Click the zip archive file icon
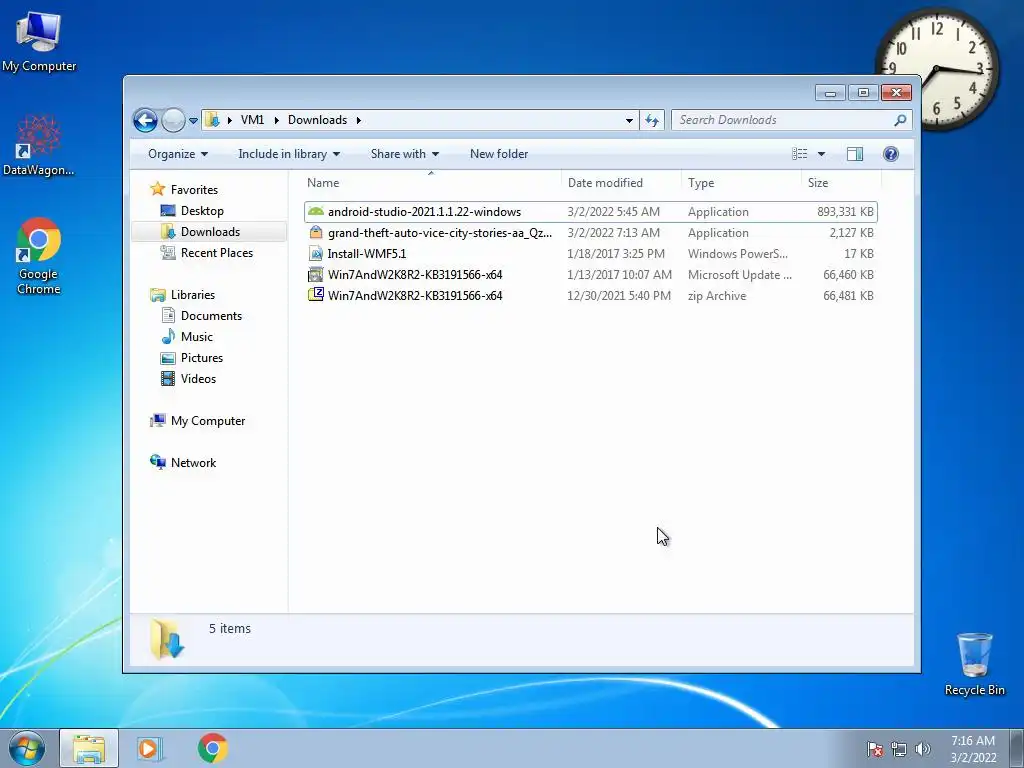This screenshot has width=1024, height=768. point(315,295)
